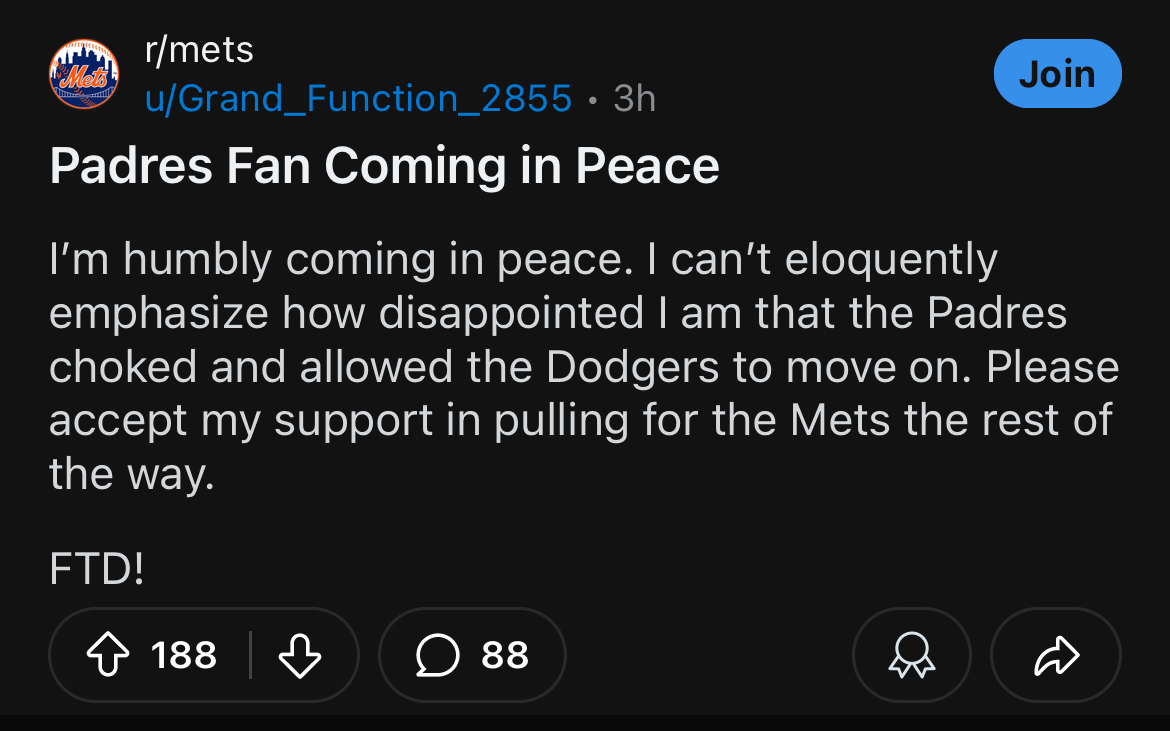
Task: Open u/Grand_Function_2855's profile
Action: [358, 98]
